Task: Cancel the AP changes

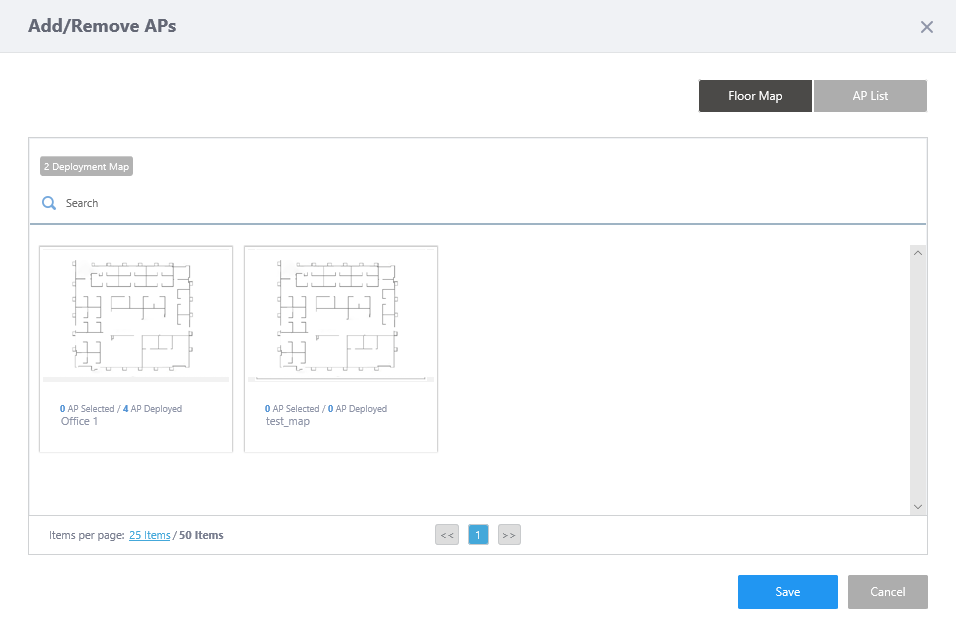Action: coord(887,592)
